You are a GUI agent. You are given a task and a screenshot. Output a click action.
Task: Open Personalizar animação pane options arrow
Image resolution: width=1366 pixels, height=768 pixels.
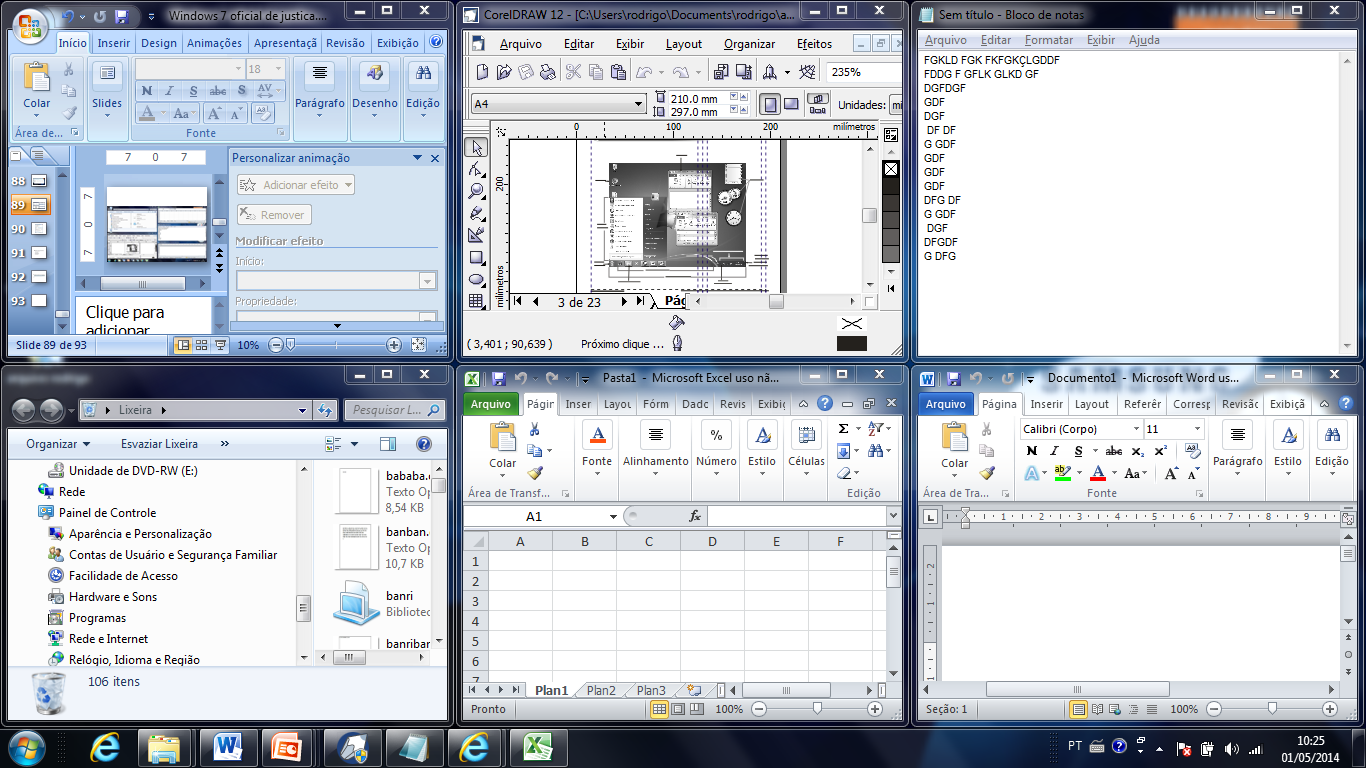click(418, 158)
